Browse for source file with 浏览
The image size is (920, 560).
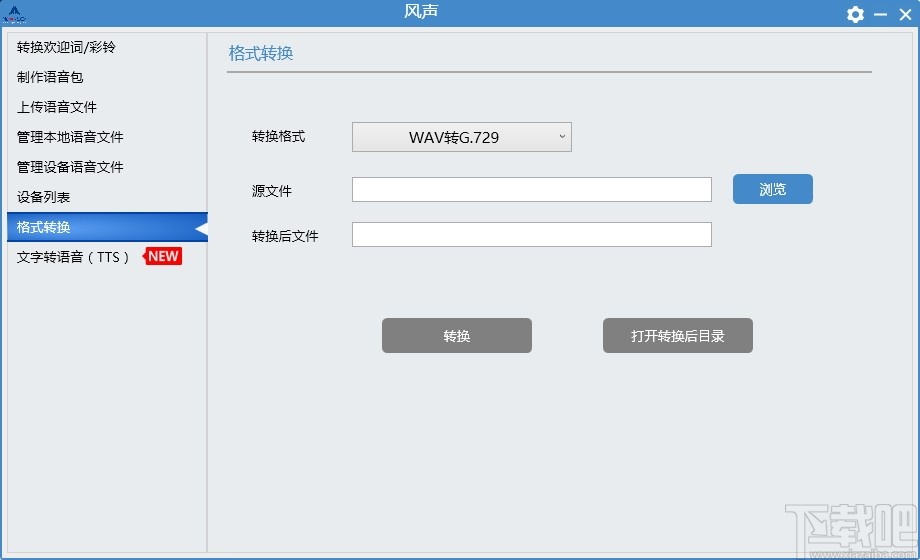pyautogui.click(x=773, y=189)
